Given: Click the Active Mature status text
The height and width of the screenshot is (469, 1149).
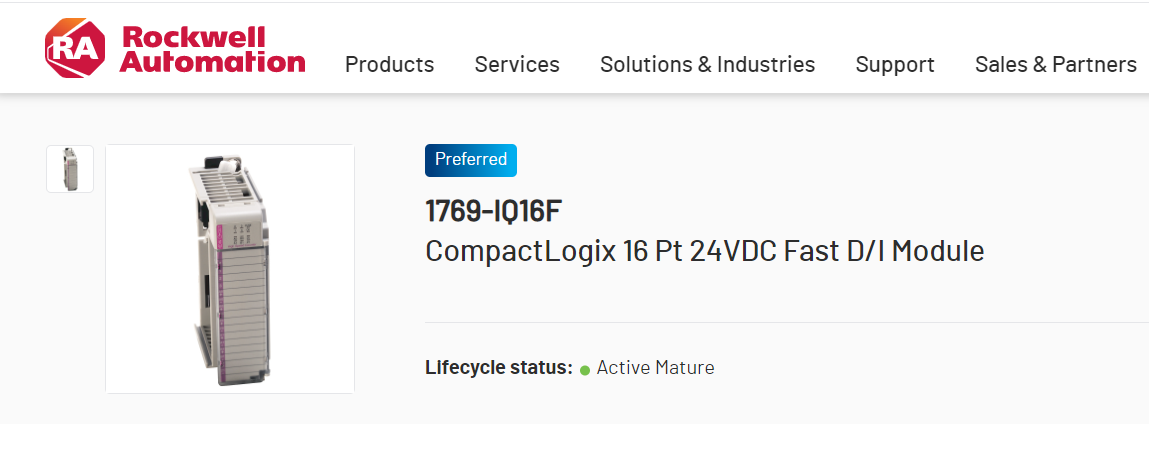Looking at the screenshot, I should [x=655, y=368].
